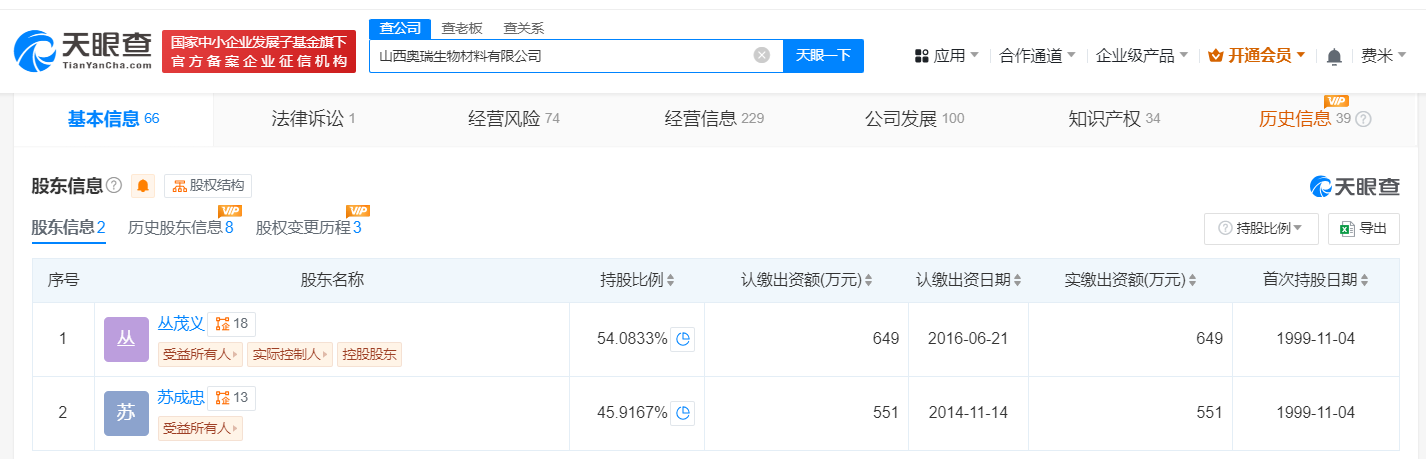The width and height of the screenshot is (1426, 459).
Task: Click help icon beside 历史信息 tab
Action: (1363, 119)
